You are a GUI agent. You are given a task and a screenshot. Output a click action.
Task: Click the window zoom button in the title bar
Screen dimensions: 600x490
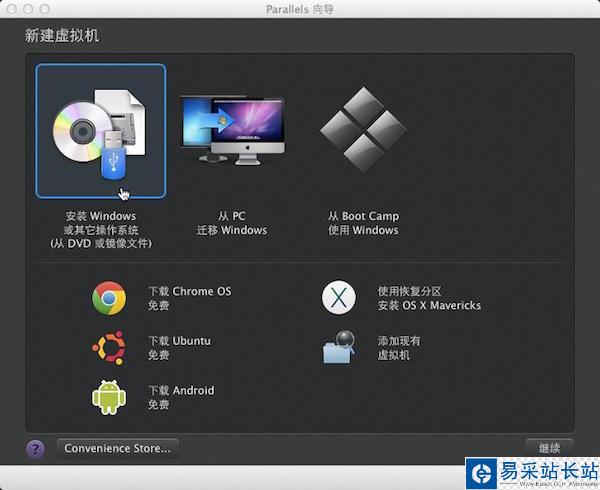(45, 9)
